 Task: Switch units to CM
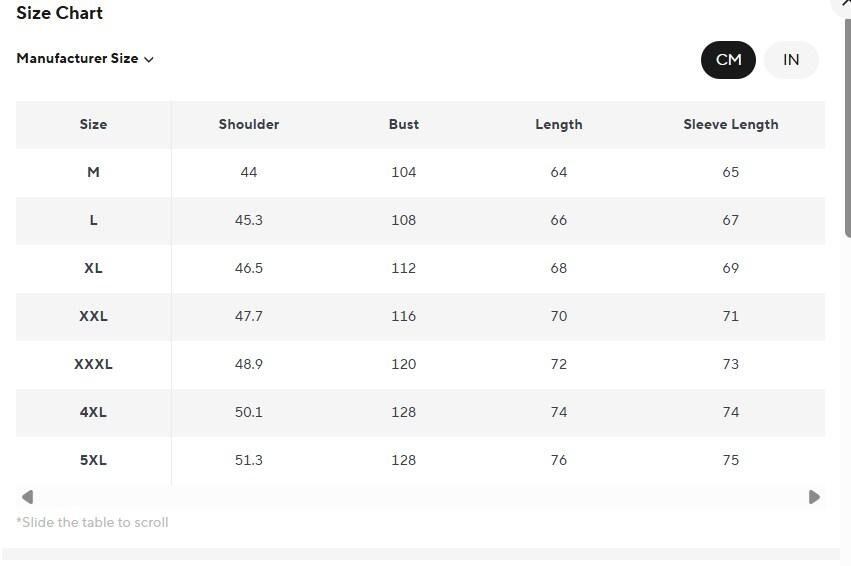(728, 60)
